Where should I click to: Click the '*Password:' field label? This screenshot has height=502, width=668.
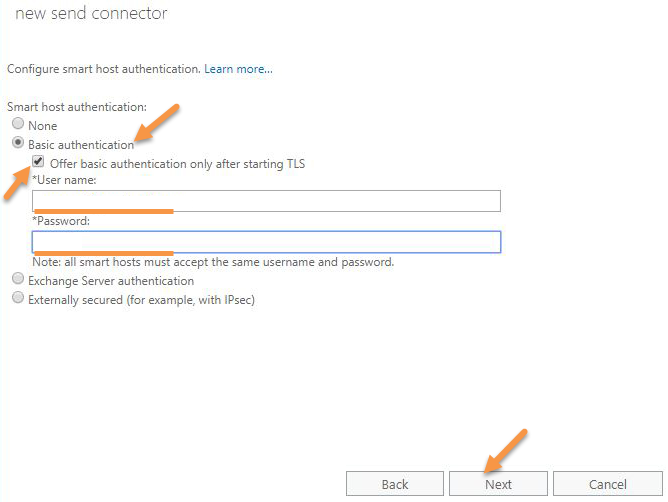[x=61, y=221]
